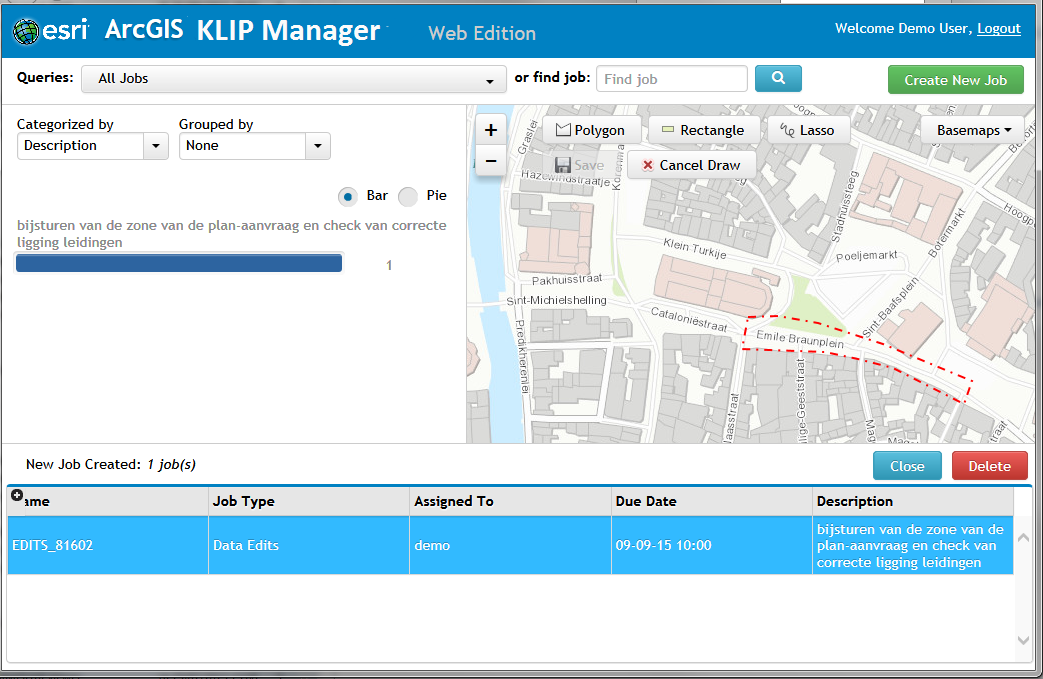Click Cancel Draw button
The width and height of the screenshot is (1043, 679).
692,165
